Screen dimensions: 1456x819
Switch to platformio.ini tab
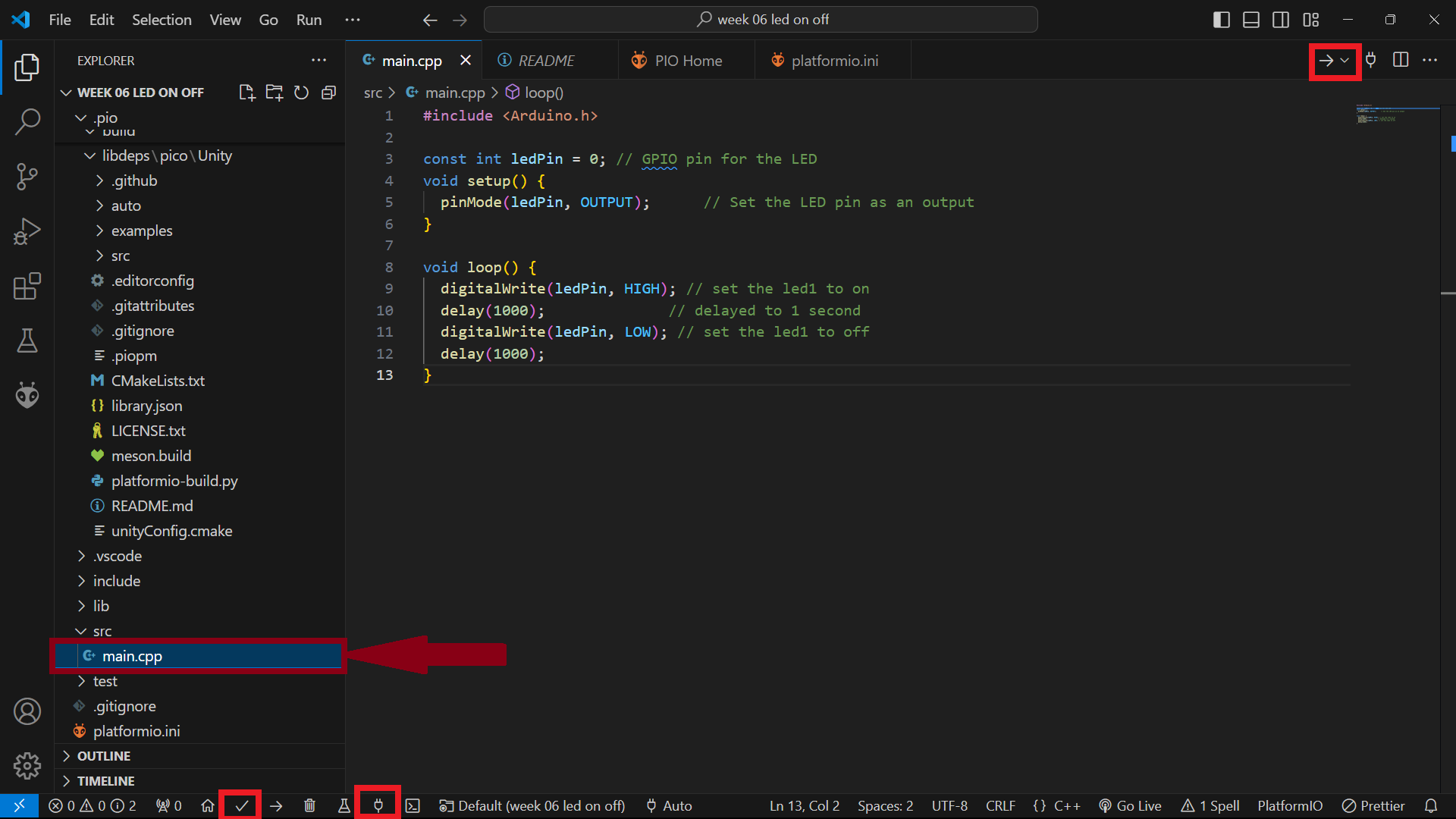(x=834, y=61)
